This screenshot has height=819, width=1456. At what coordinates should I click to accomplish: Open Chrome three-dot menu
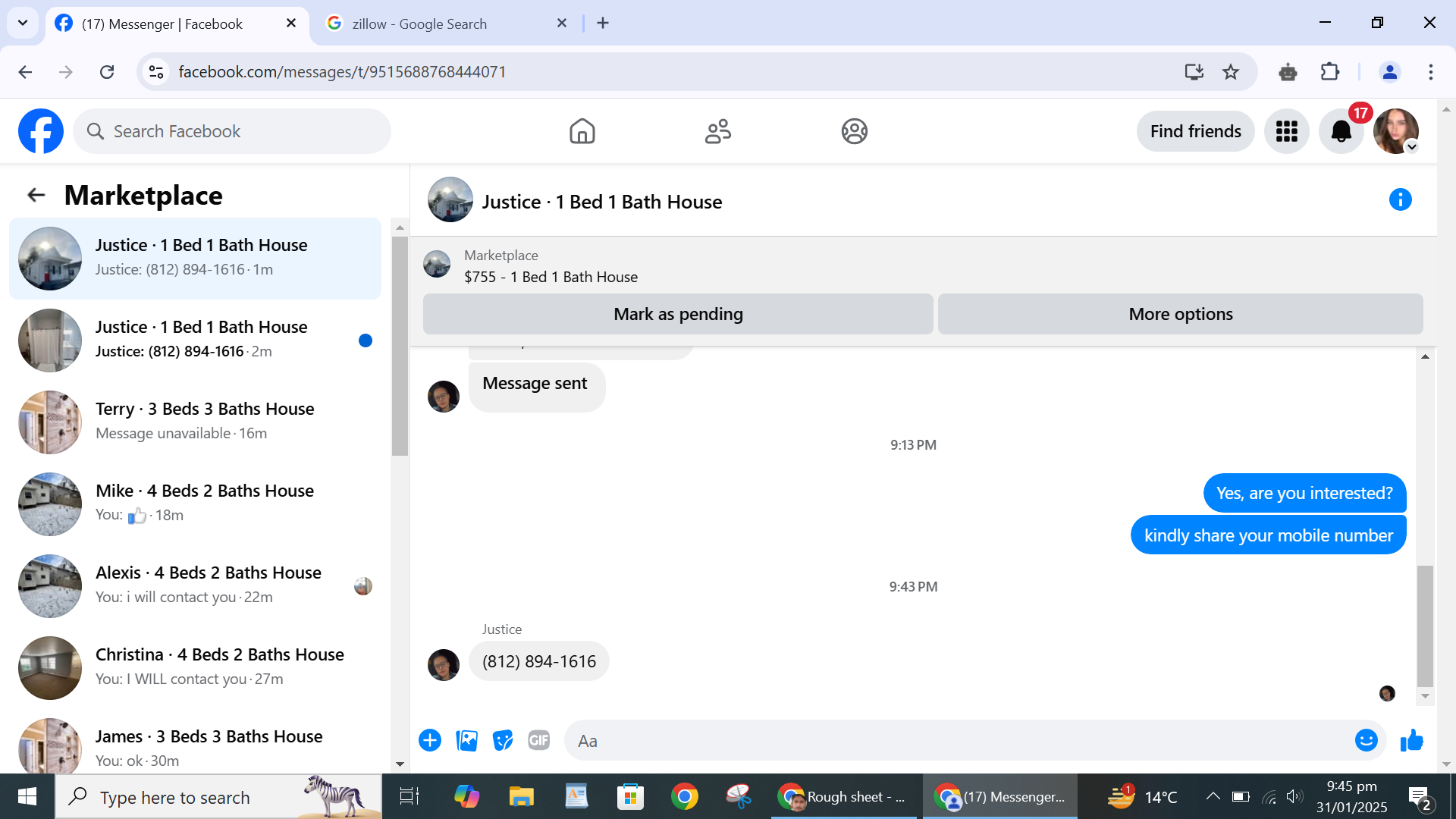coord(1431,72)
